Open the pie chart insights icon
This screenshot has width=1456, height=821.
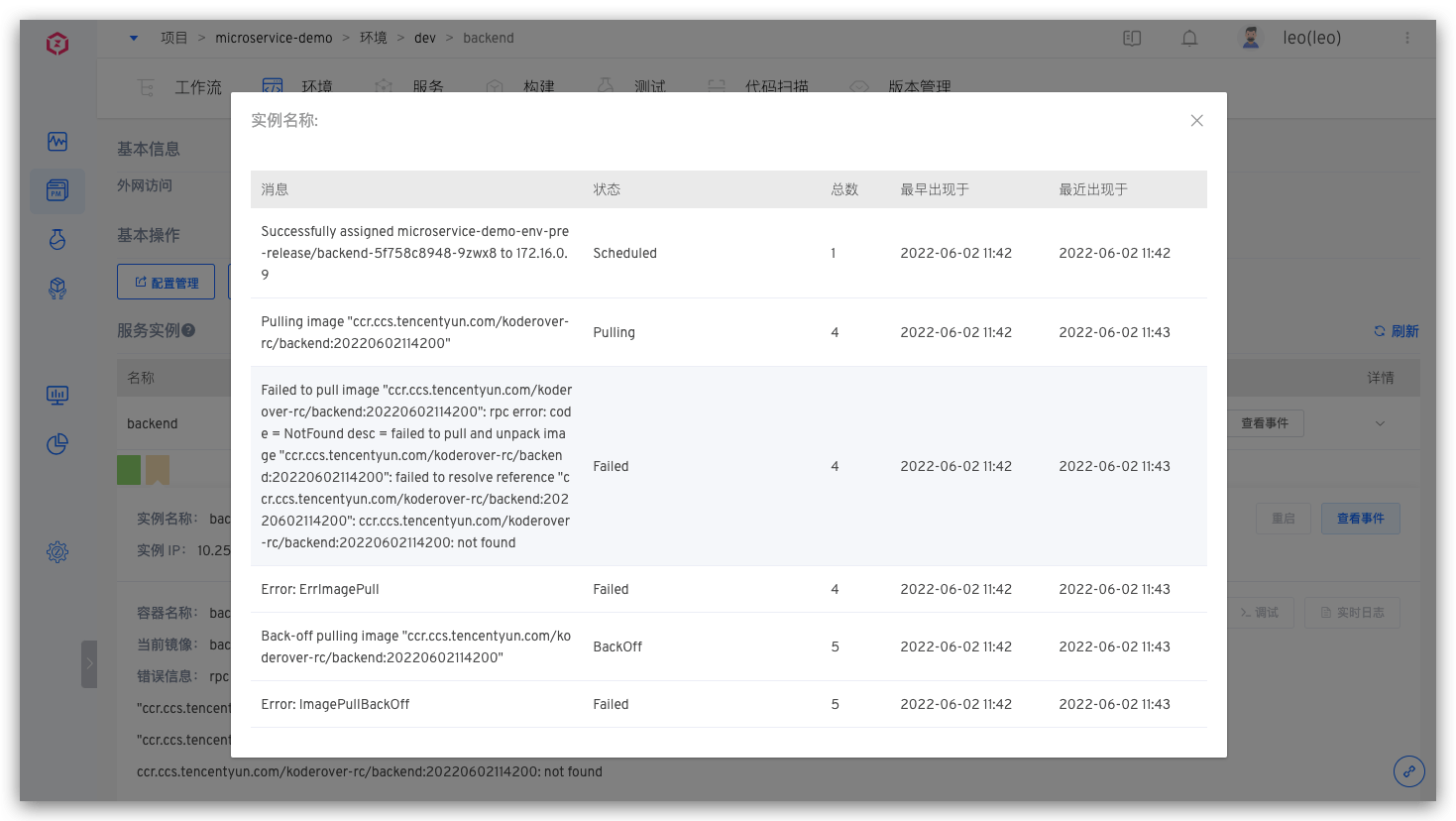coord(57,444)
